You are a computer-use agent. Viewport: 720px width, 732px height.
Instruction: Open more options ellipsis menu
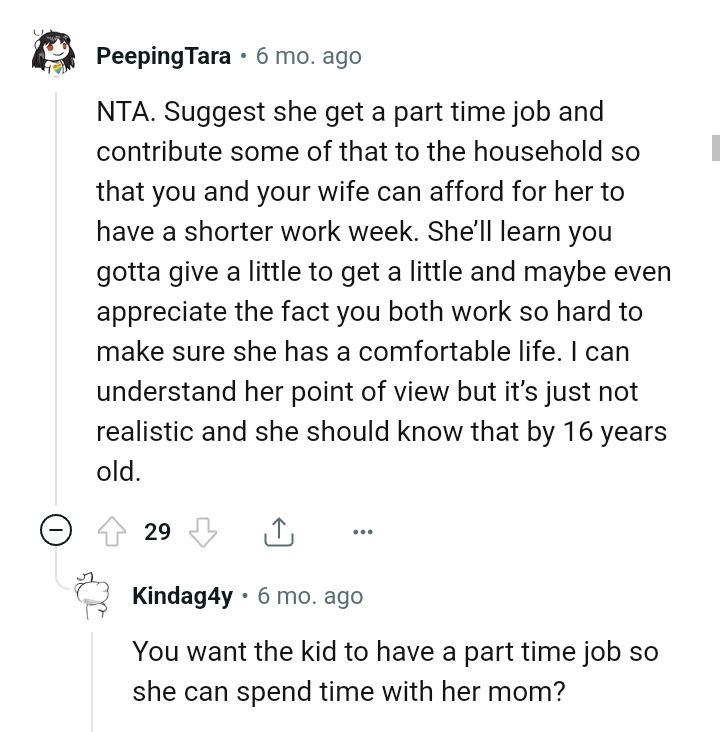pos(362,532)
